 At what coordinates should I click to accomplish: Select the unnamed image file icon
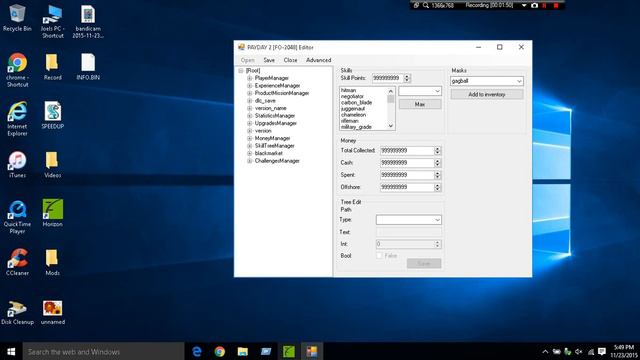[53, 313]
